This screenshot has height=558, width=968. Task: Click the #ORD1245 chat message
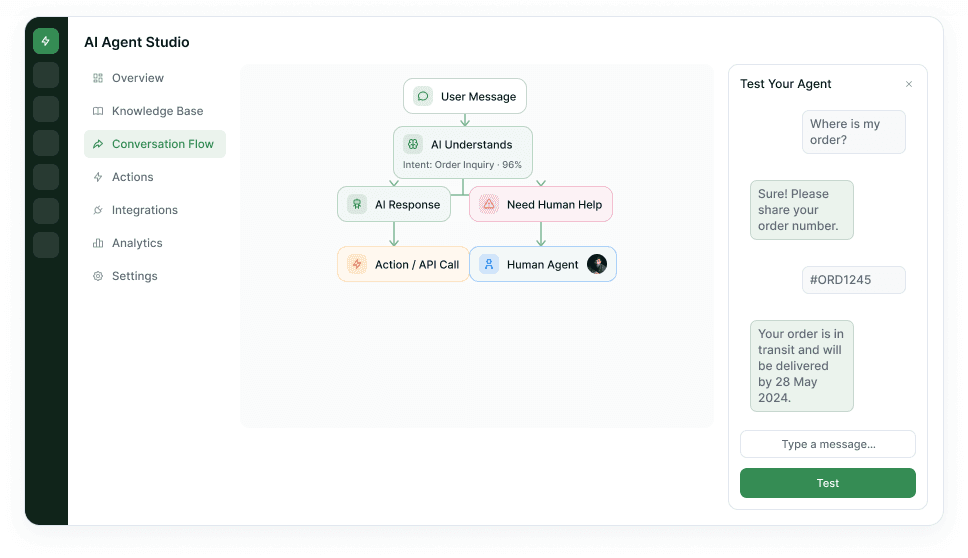(x=854, y=280)
